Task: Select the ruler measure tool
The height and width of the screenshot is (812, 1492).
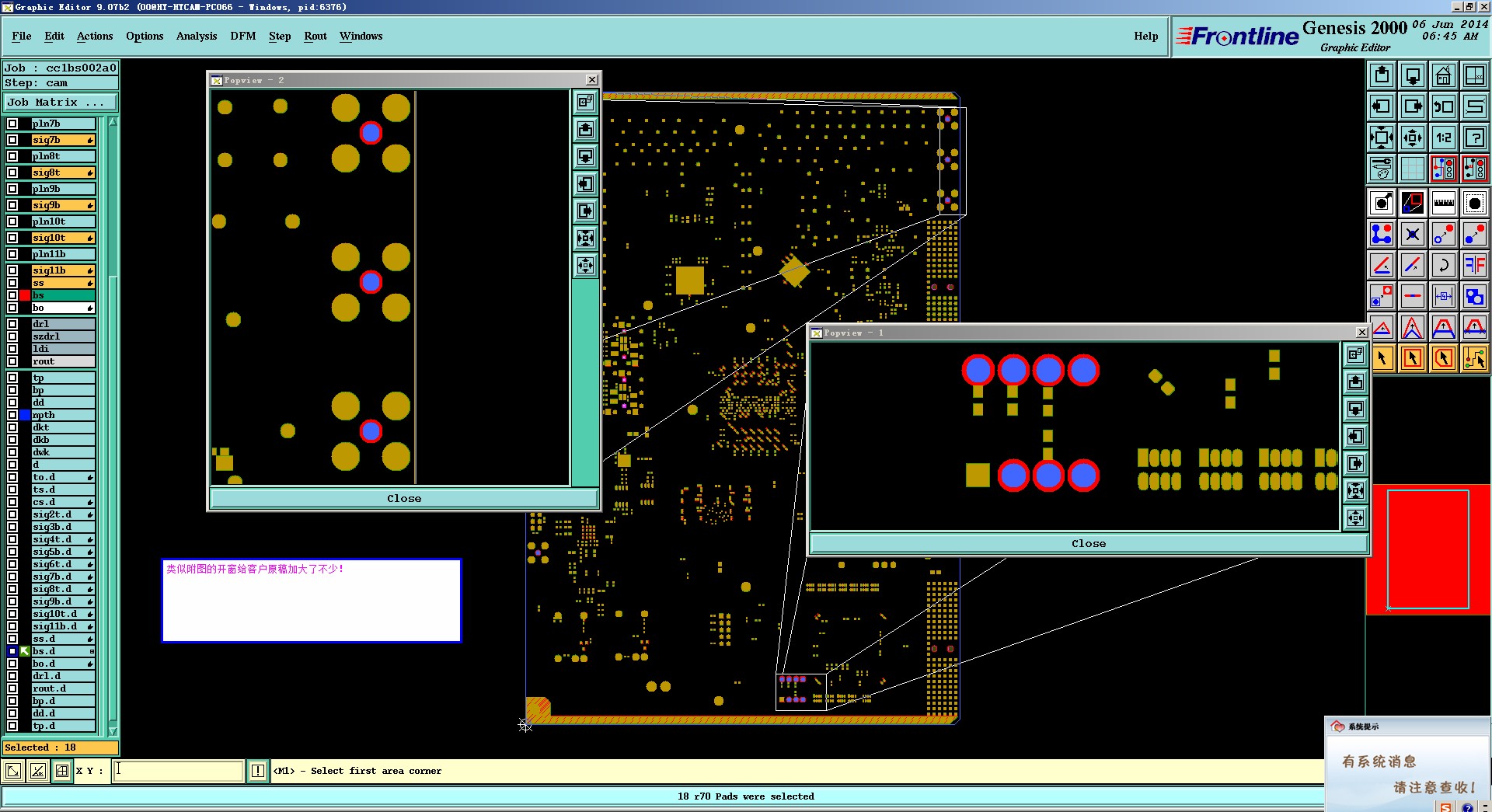Action: pyautogui.click(x=1443, y=203)
